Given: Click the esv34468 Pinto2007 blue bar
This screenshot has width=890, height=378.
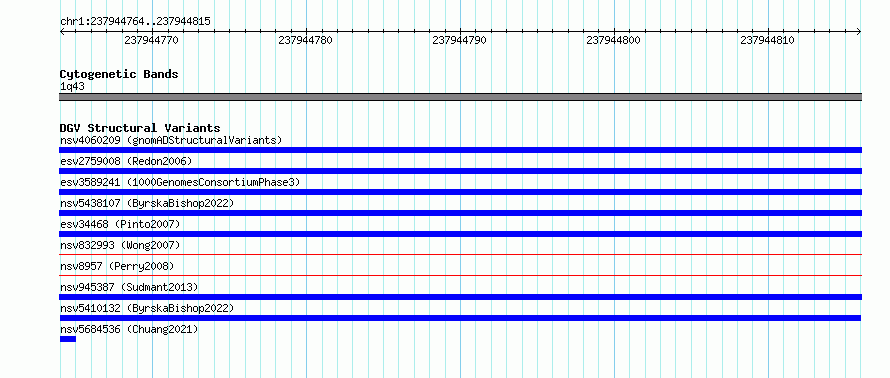Looking at the screenshot, I should click(460, 234).
